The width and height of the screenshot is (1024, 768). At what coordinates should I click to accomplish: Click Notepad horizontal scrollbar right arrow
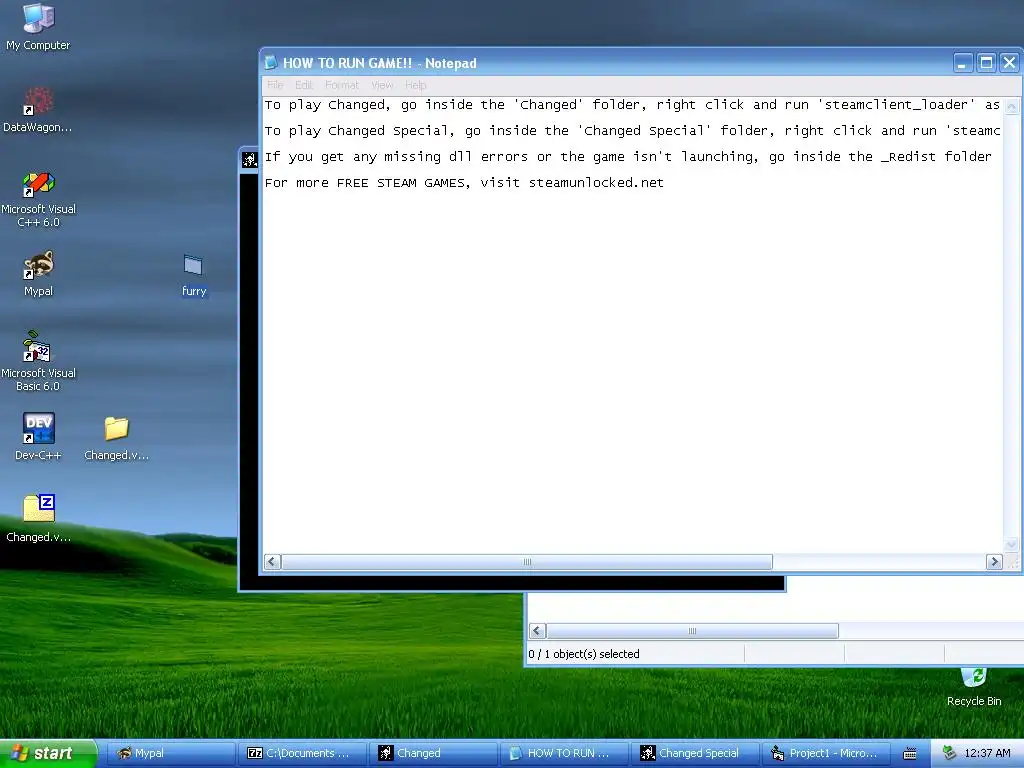[994, 562]
